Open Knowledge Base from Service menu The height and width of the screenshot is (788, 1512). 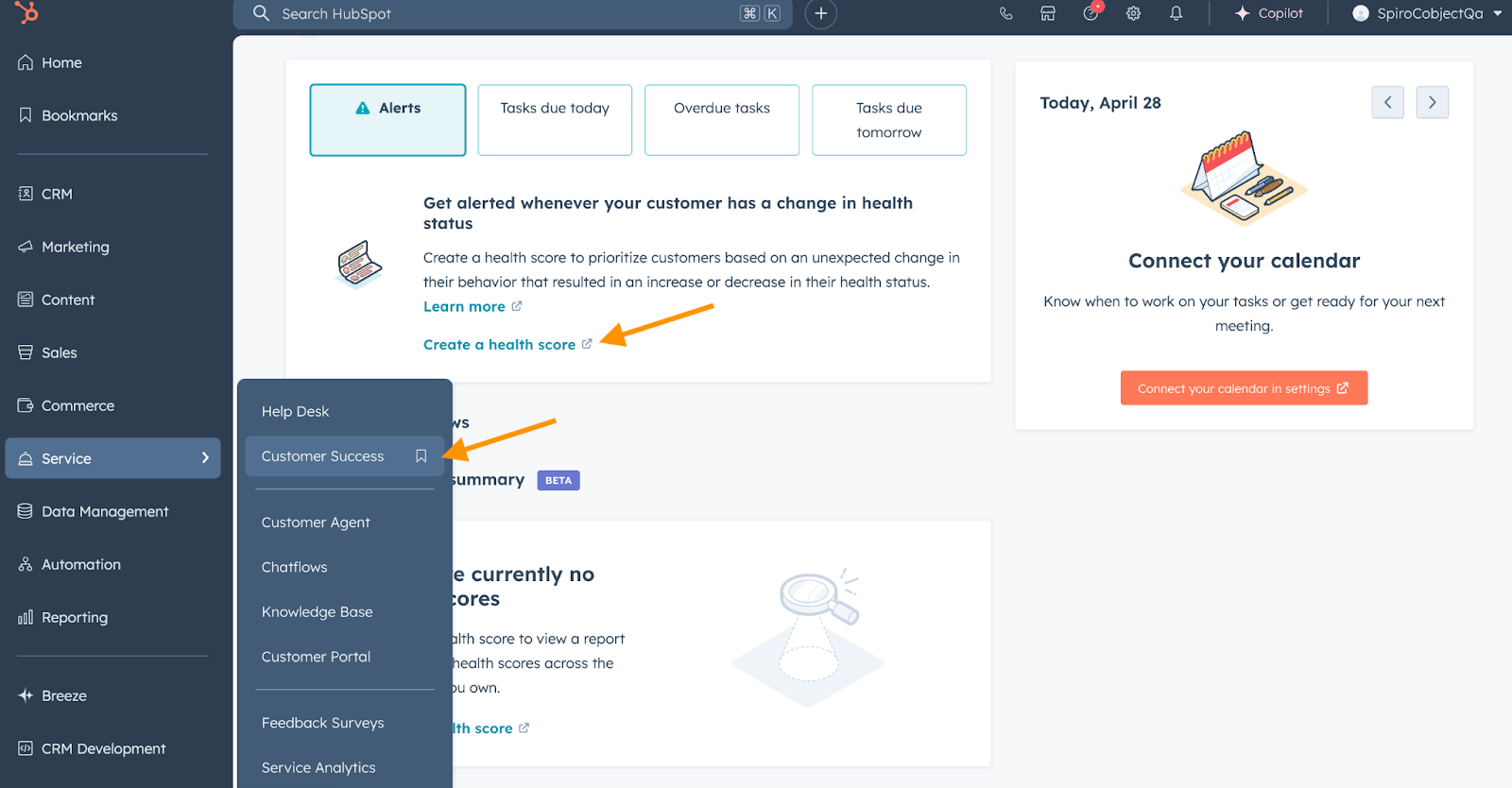[x=317, y=612]
